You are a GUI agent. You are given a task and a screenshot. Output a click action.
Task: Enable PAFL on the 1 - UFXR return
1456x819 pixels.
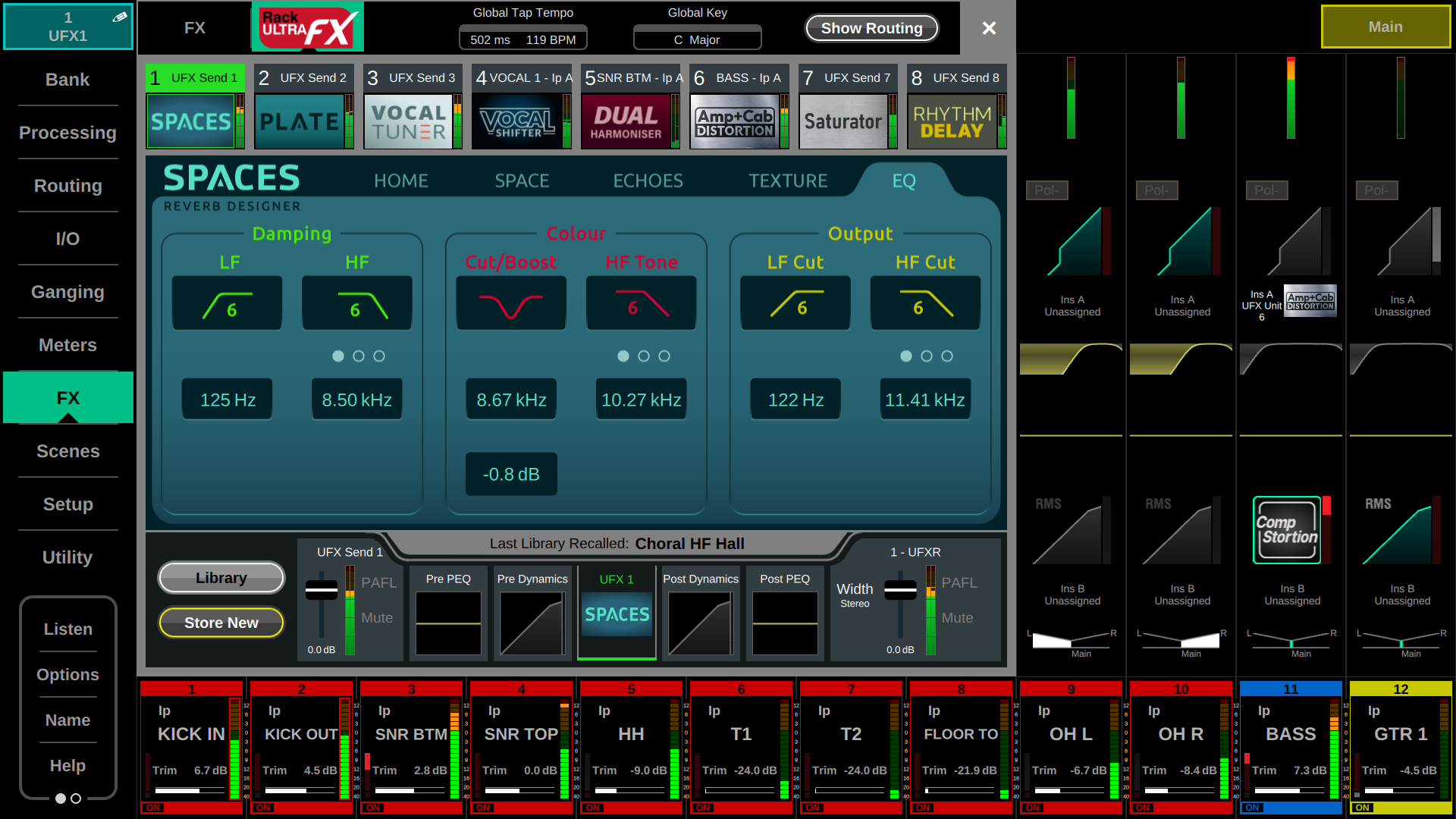point(959,582)
